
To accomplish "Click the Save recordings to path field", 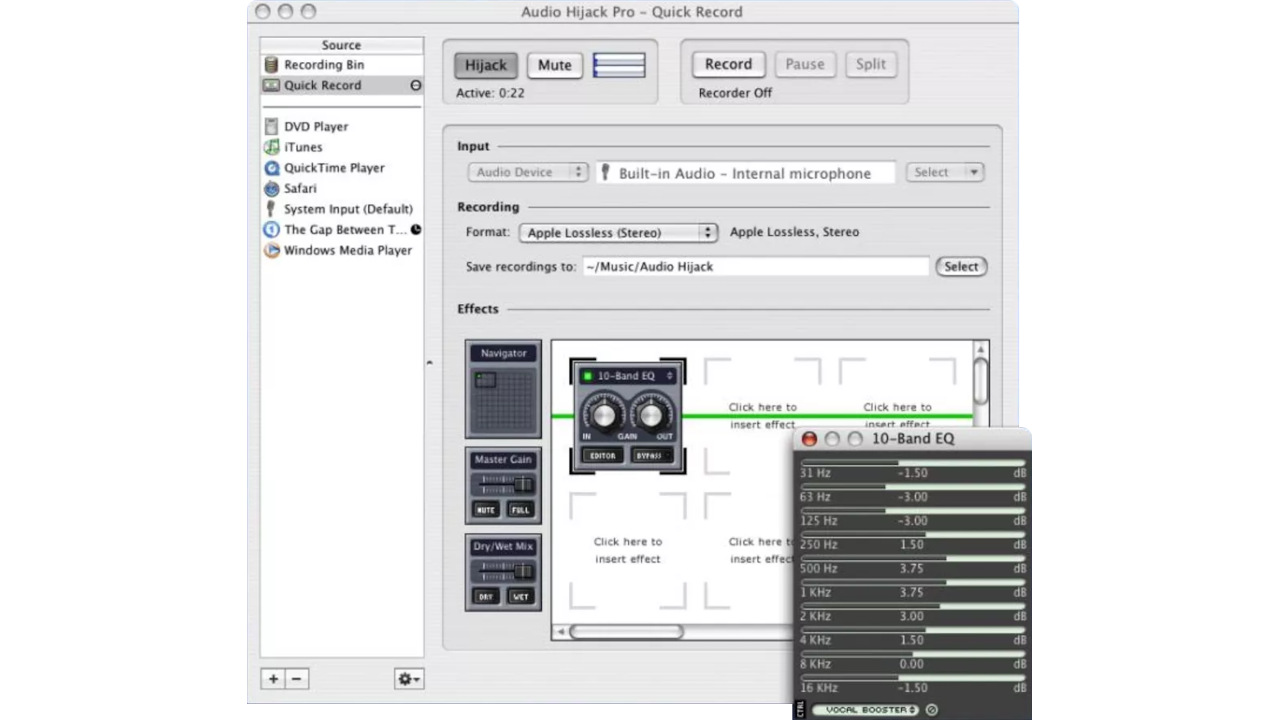I will (x=756, y=266).
